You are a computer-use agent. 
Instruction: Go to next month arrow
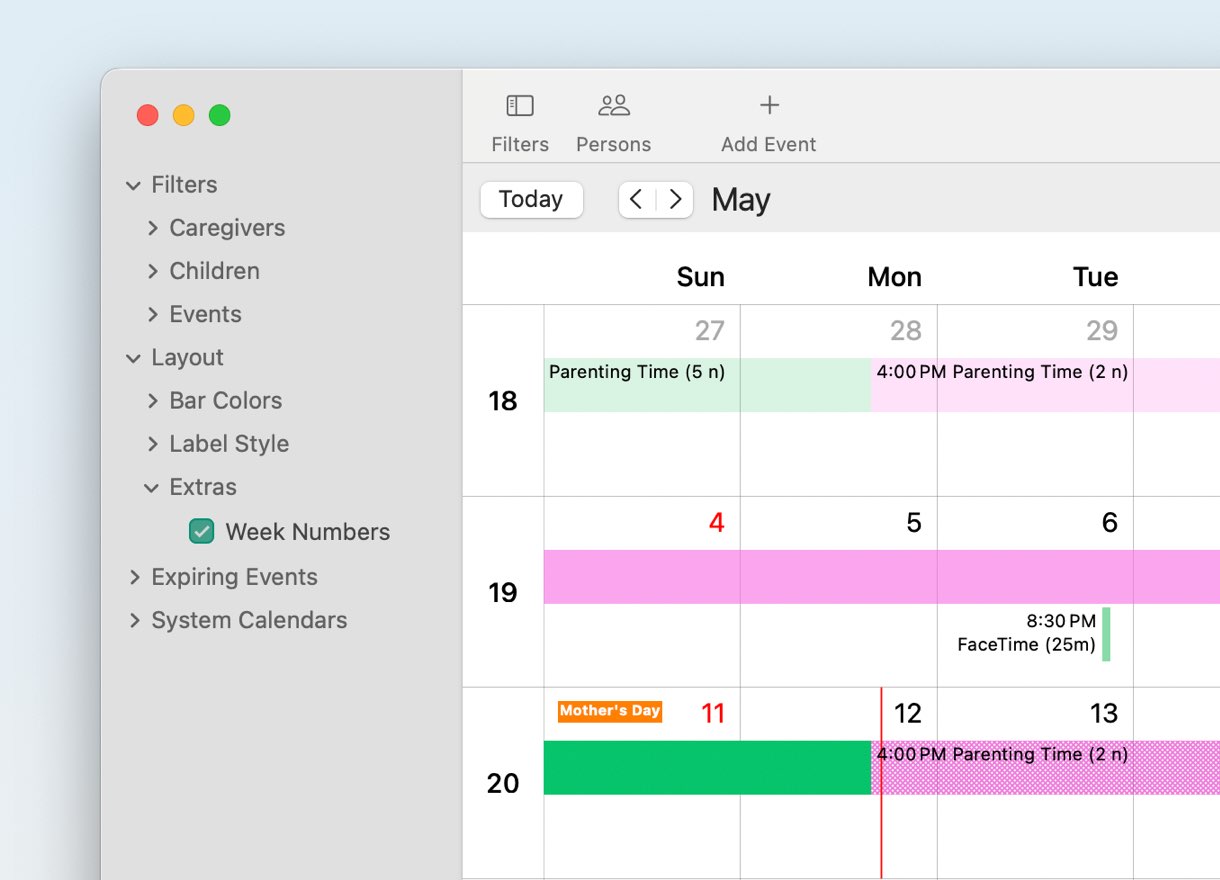(675, 199)
